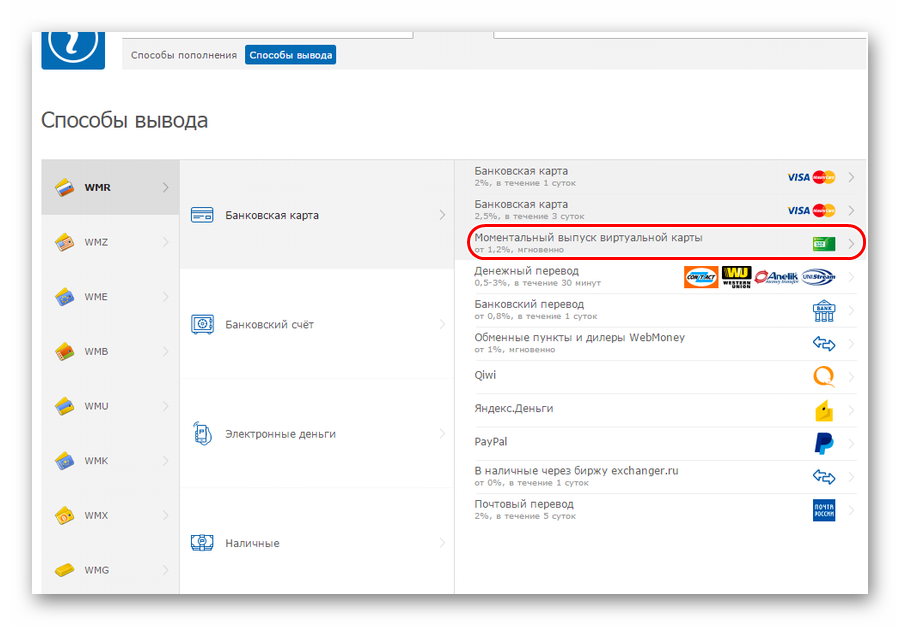This screenshot has height=626, width=900.
Task: Click the exchange arrows icon for exchanger.ru
Action: [824, 477]
